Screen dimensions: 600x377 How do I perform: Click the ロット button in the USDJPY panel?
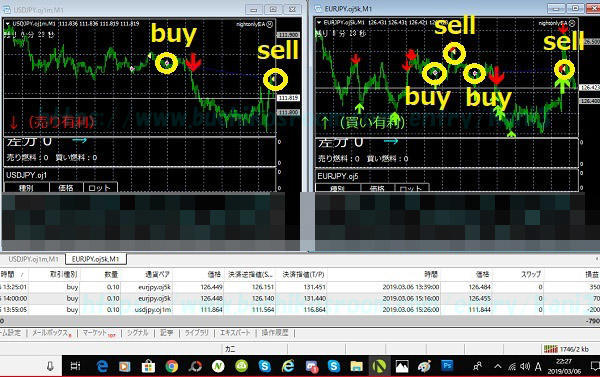pyautogui.click(x=100, y=188)
